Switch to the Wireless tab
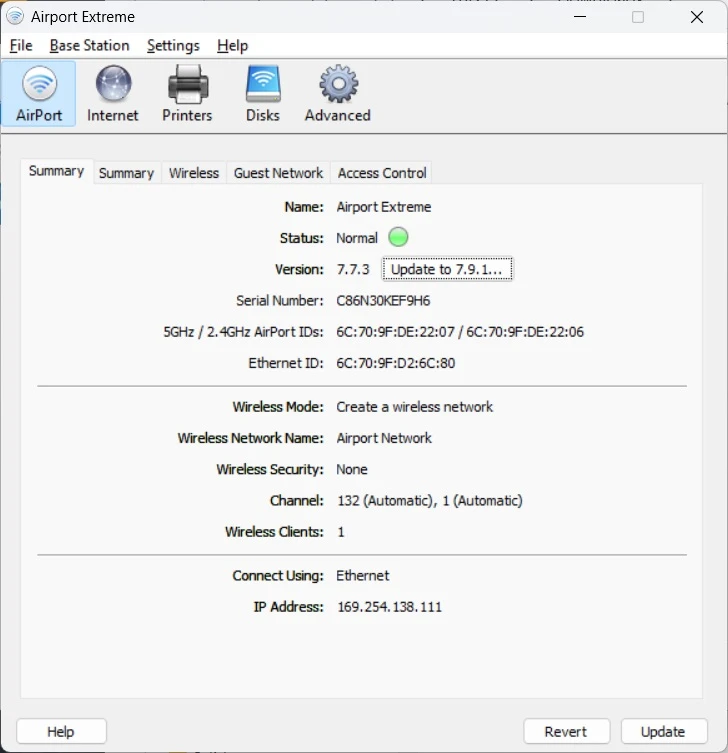 click(194, 173)
